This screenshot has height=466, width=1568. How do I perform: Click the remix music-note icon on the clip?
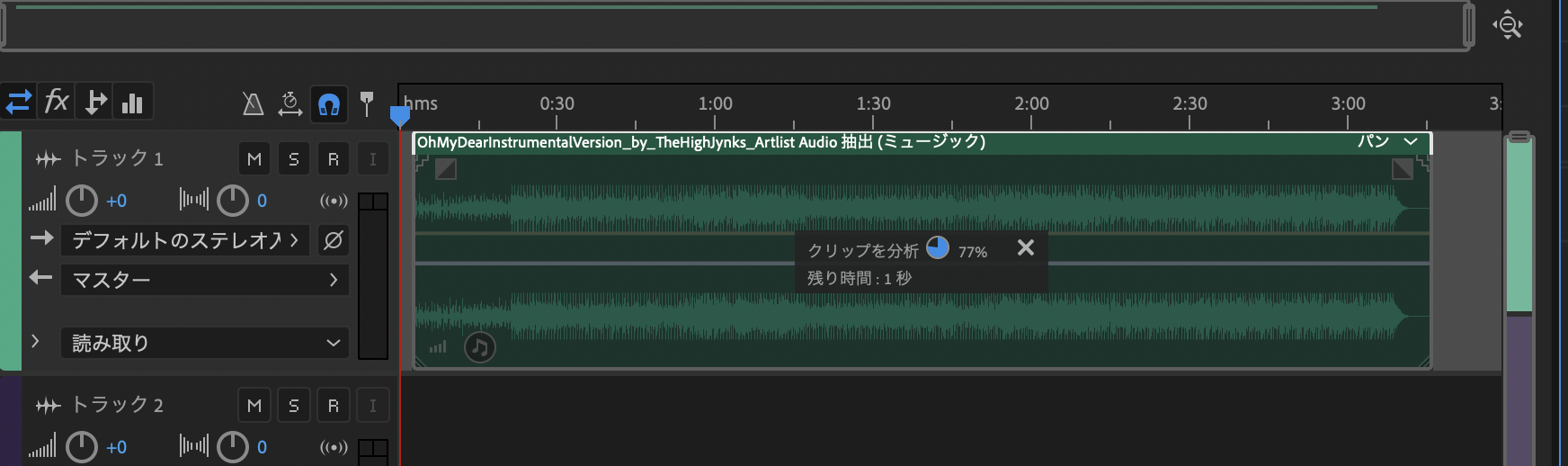(480, 346)
